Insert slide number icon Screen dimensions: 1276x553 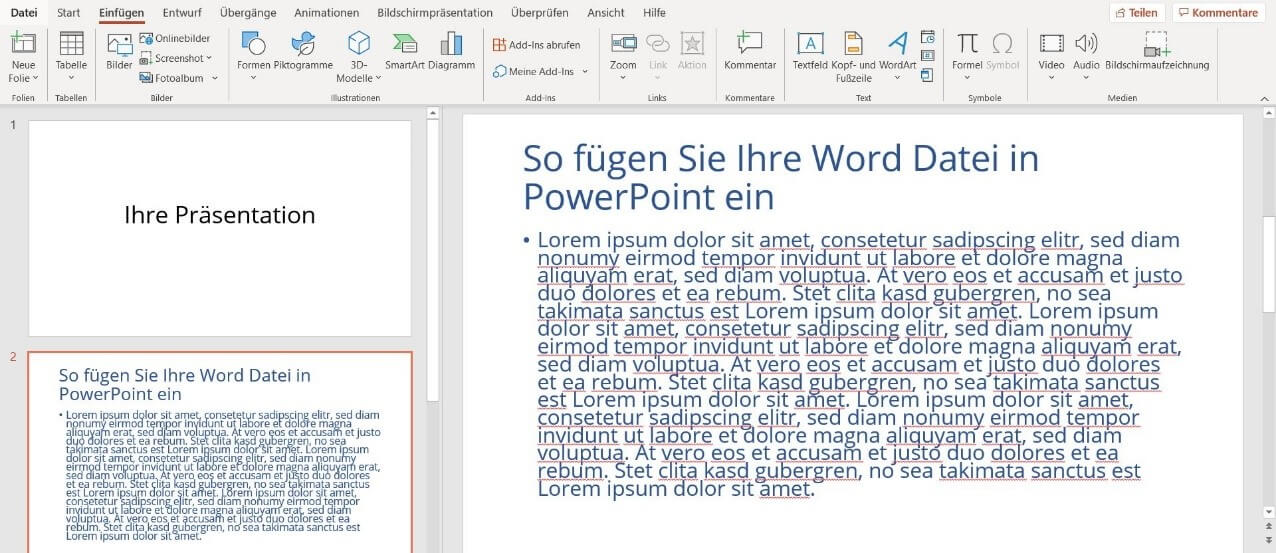[x=927, y=56]
